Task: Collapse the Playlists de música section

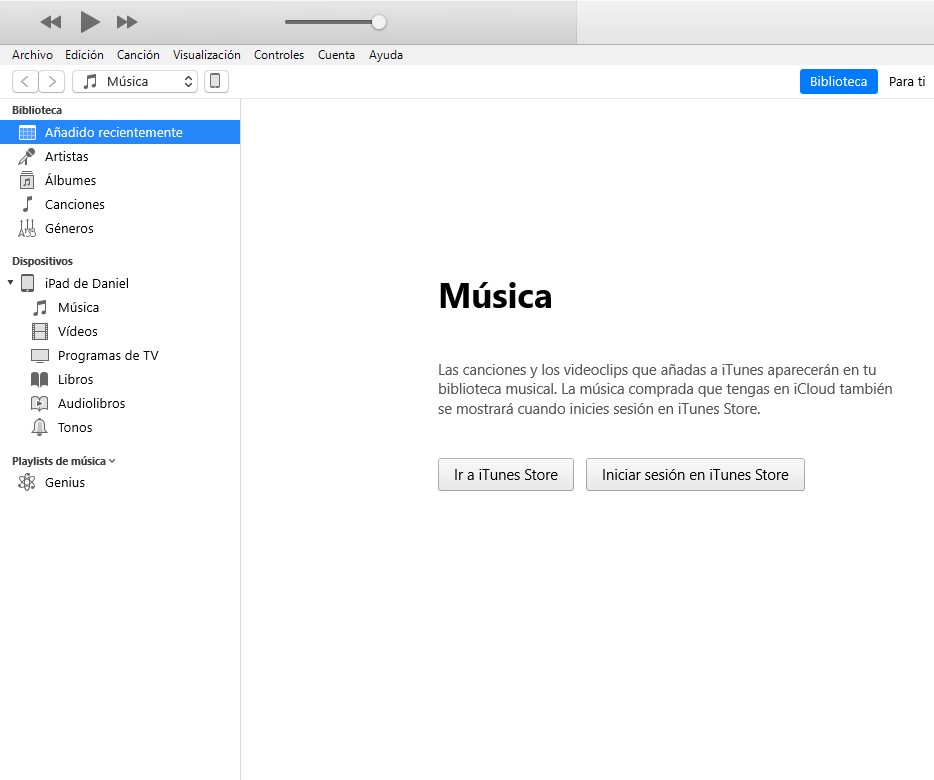Action: [x=112, y=461]
